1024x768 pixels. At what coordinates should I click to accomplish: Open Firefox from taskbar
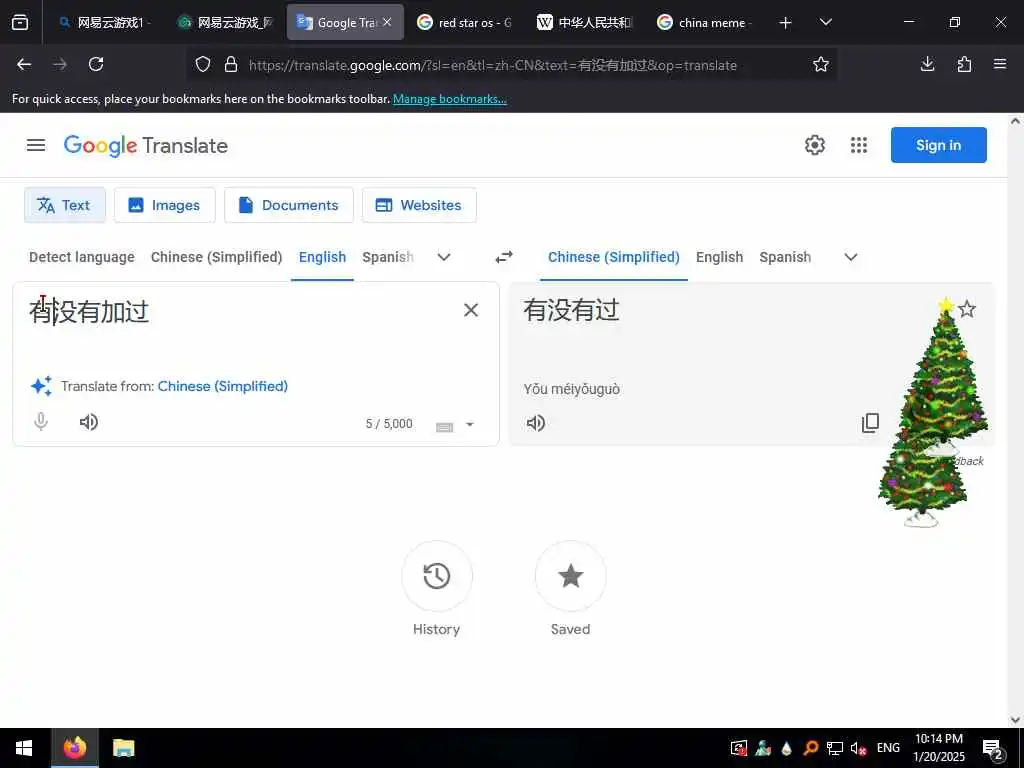[74, 748]
